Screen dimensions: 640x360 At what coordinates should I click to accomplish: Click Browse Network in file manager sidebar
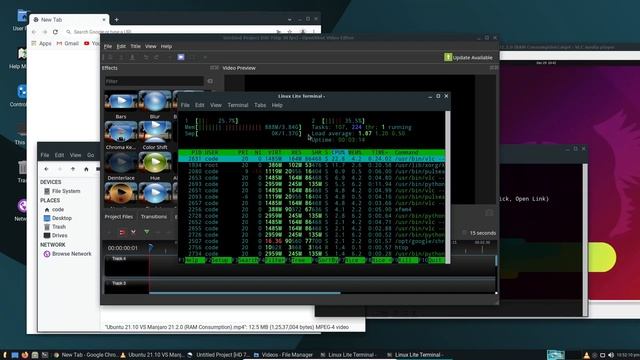(67, 254)
